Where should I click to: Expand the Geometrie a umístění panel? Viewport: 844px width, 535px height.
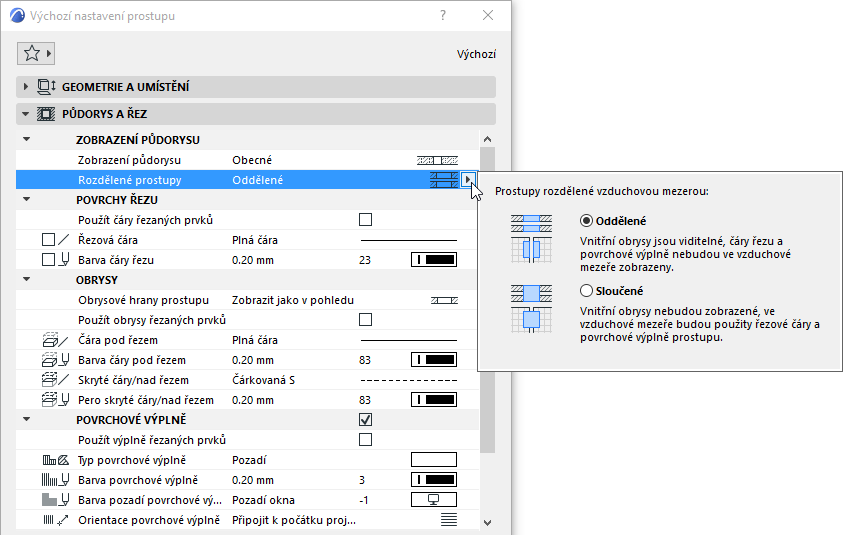pyautogui.click(x=25, y=87)
